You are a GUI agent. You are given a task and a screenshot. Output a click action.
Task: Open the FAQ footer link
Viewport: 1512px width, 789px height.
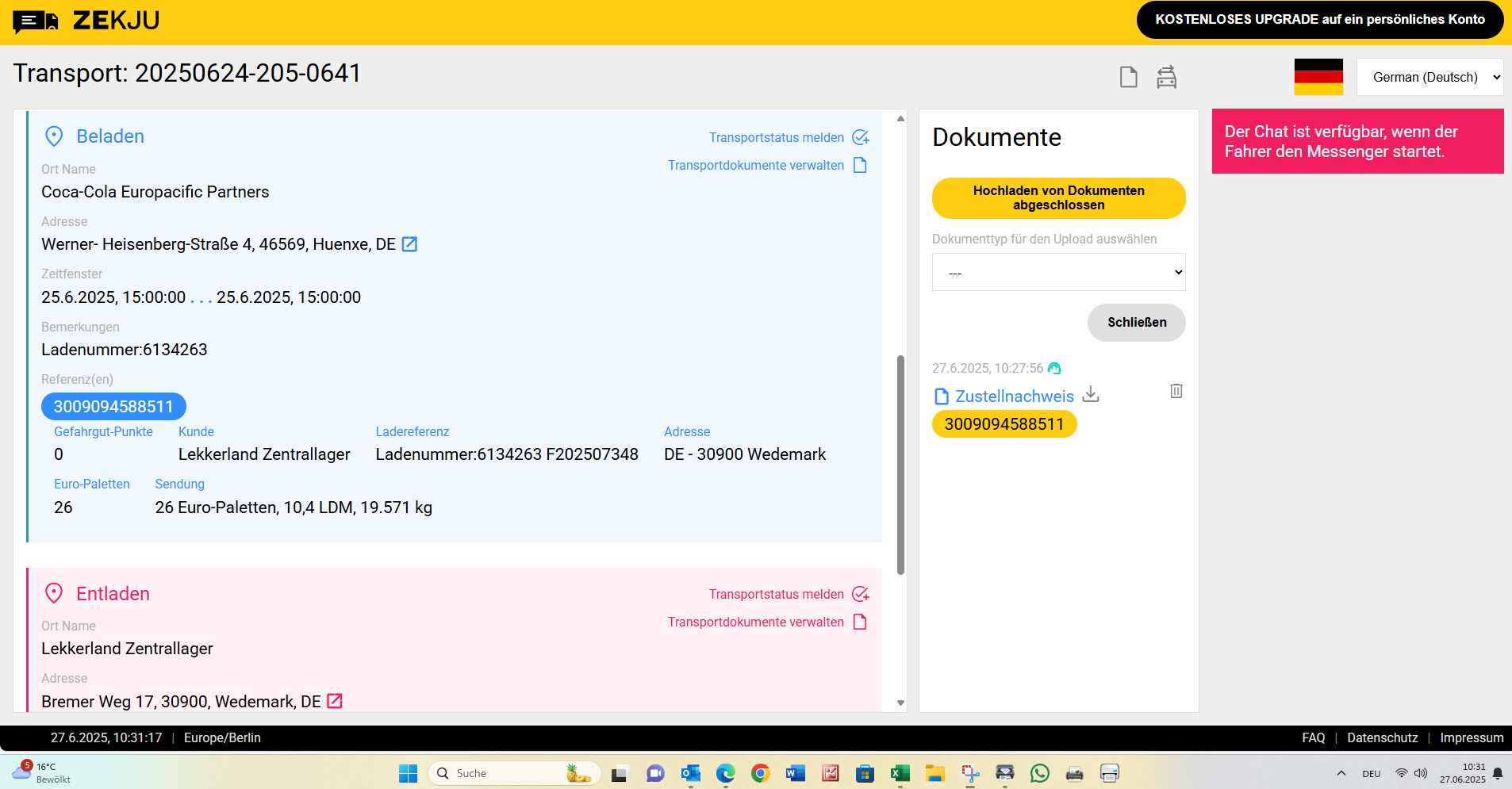1314,737
